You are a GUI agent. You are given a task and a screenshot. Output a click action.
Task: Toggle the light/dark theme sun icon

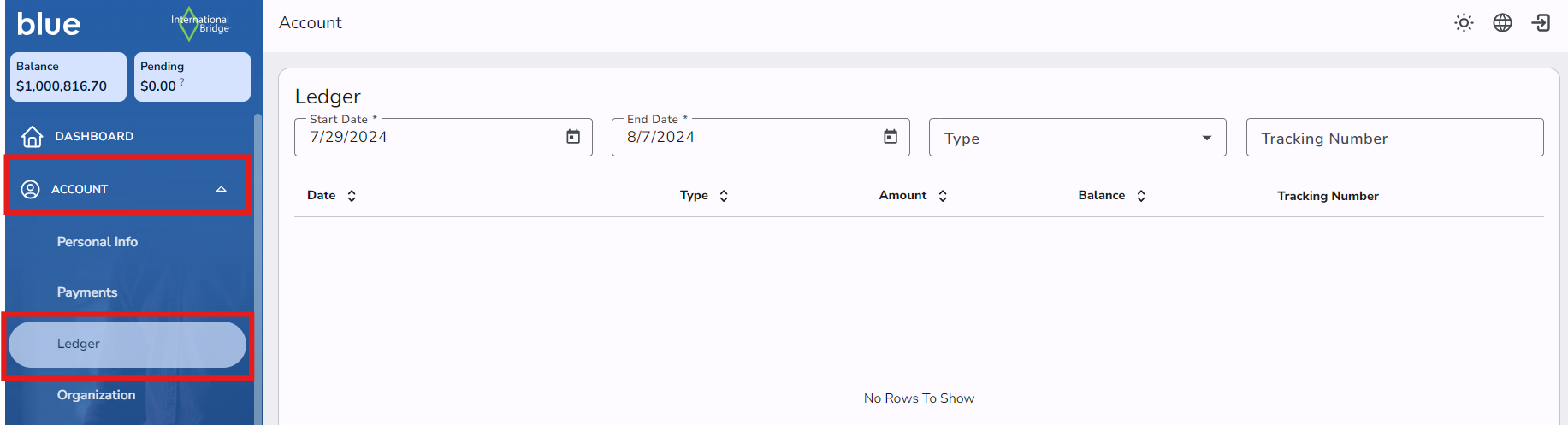tap(1464, 23)
